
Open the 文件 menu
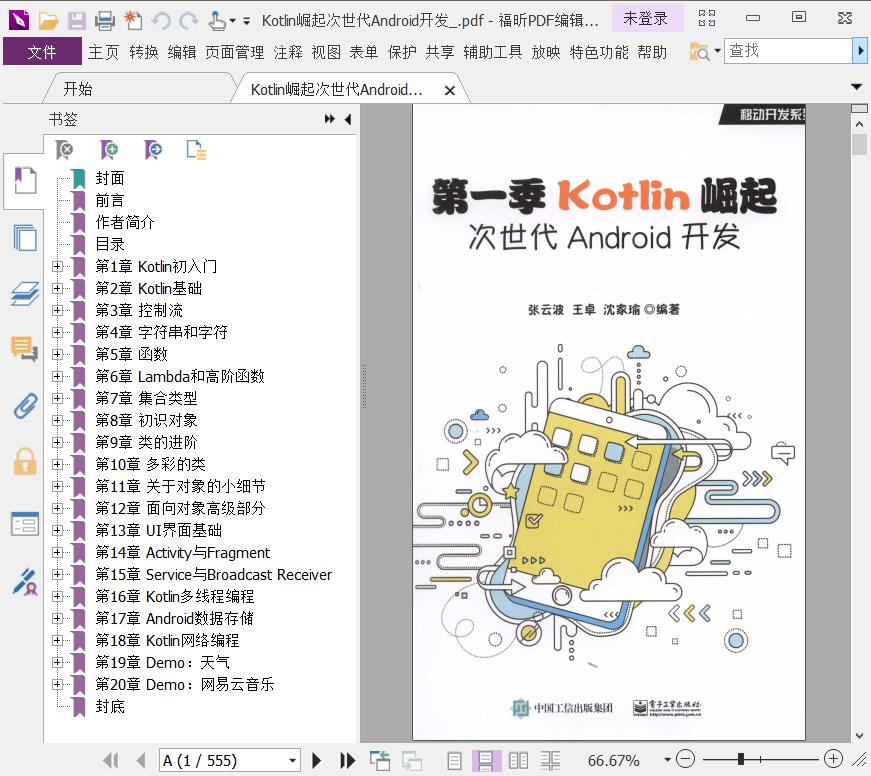click(42, 52)
